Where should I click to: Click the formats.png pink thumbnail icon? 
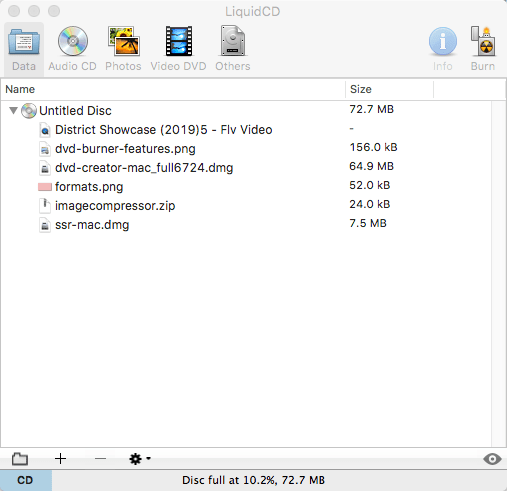45,187
